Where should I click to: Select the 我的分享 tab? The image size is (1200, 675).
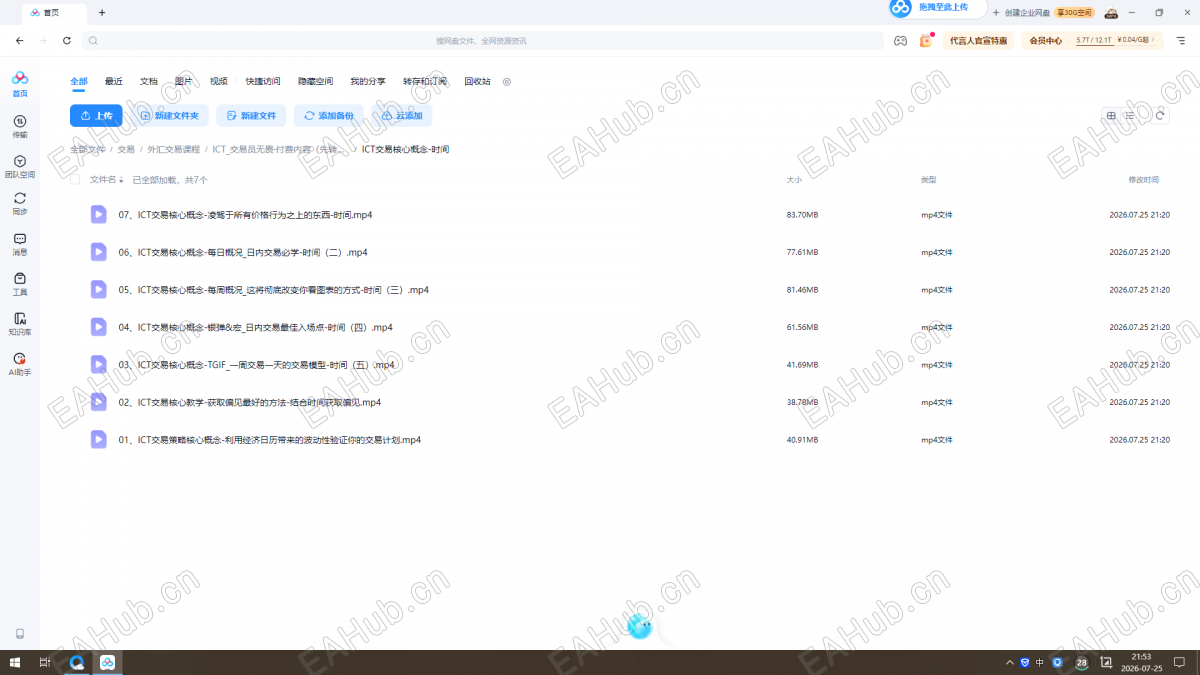(368, 81)
